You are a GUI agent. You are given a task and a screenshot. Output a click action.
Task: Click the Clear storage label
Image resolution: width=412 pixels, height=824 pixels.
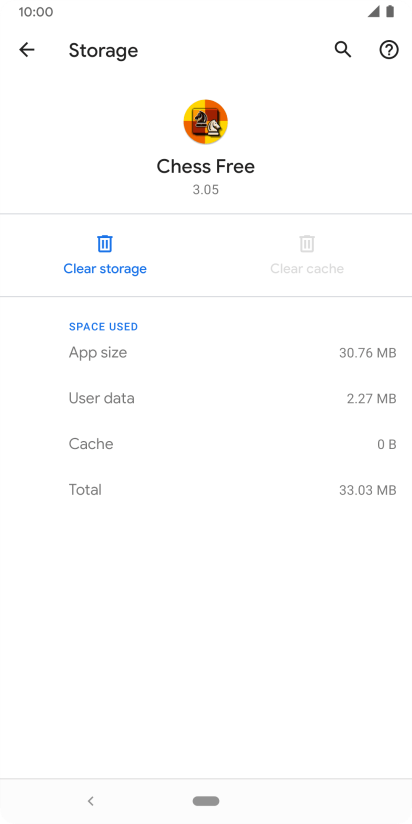(105, 269)
